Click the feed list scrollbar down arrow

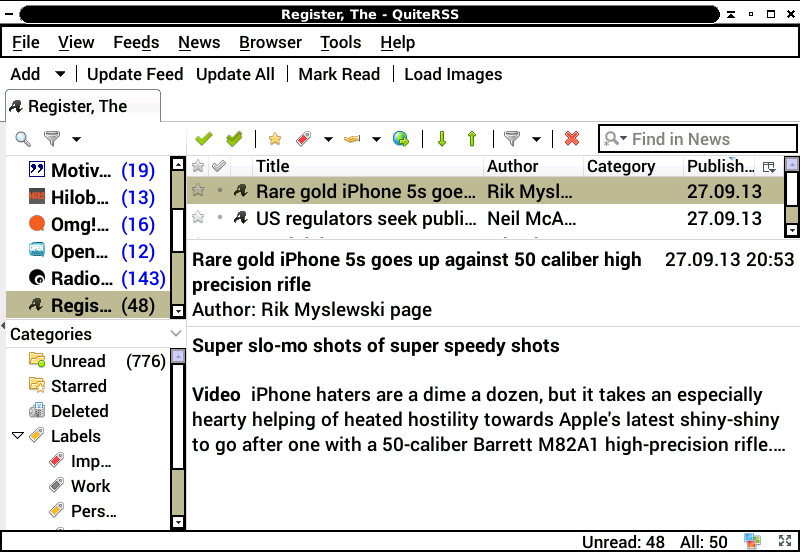[x=178, y=311]
